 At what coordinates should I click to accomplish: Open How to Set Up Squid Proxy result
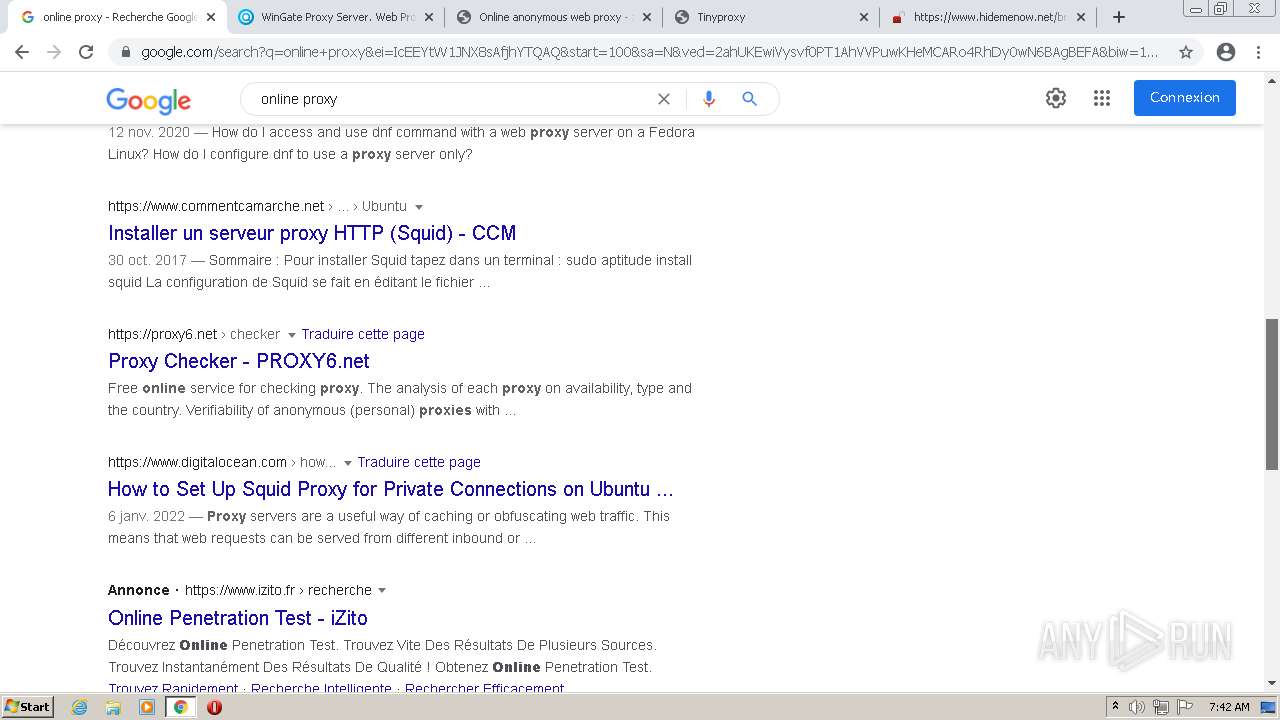pos(391,489)
